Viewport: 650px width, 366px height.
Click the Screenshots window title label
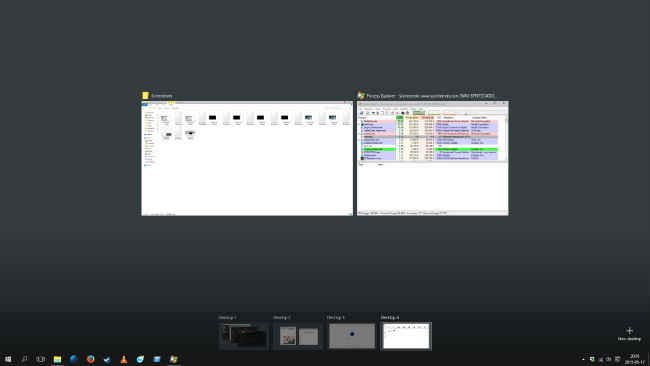pos(162,96)
